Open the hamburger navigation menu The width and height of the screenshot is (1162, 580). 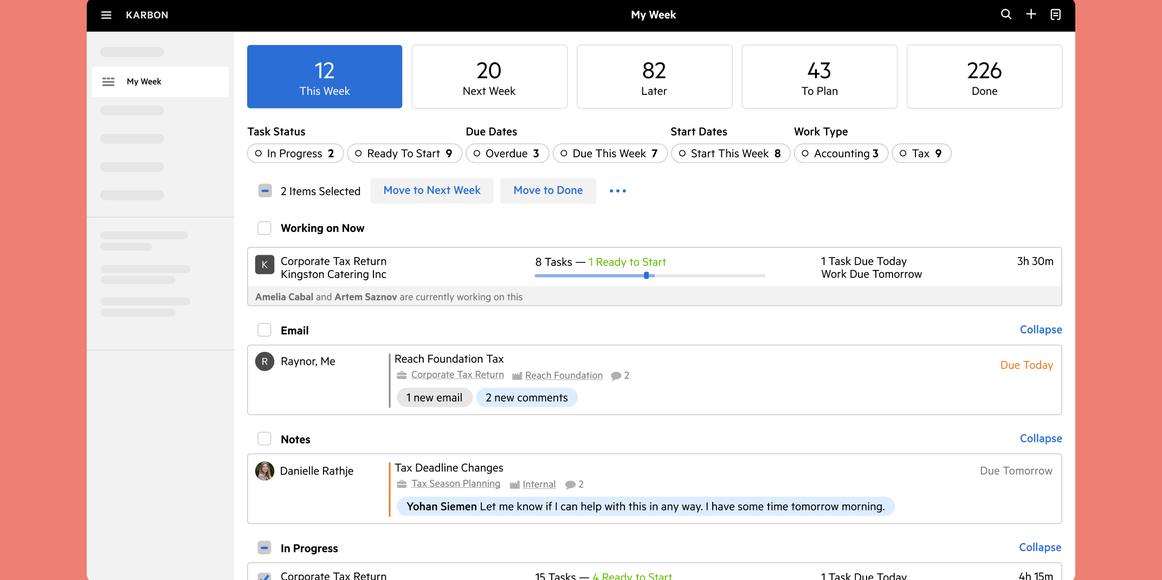[105, 15]
